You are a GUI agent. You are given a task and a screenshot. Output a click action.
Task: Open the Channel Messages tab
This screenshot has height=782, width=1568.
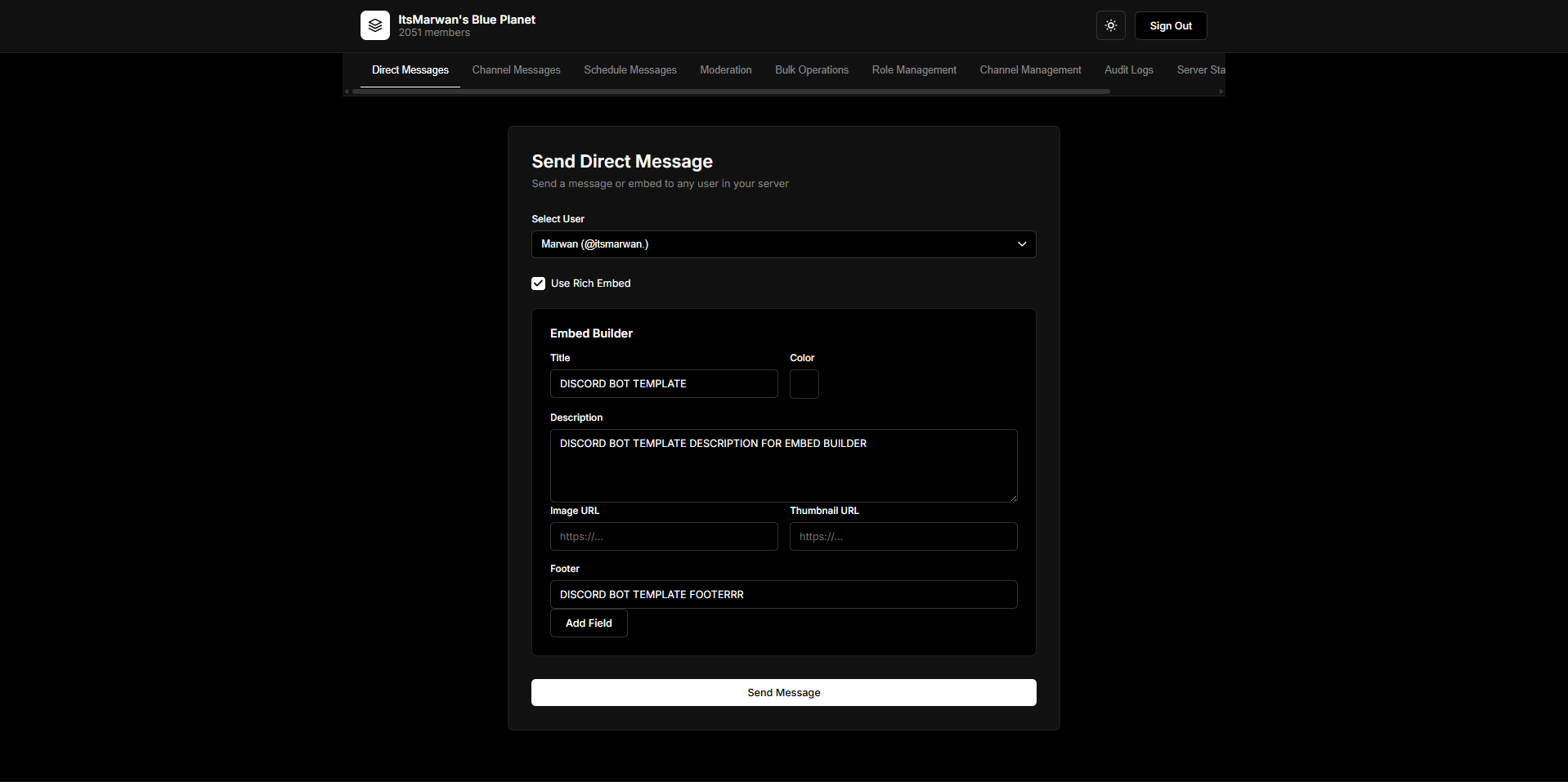pyautogui.click(x=517, y=70)
